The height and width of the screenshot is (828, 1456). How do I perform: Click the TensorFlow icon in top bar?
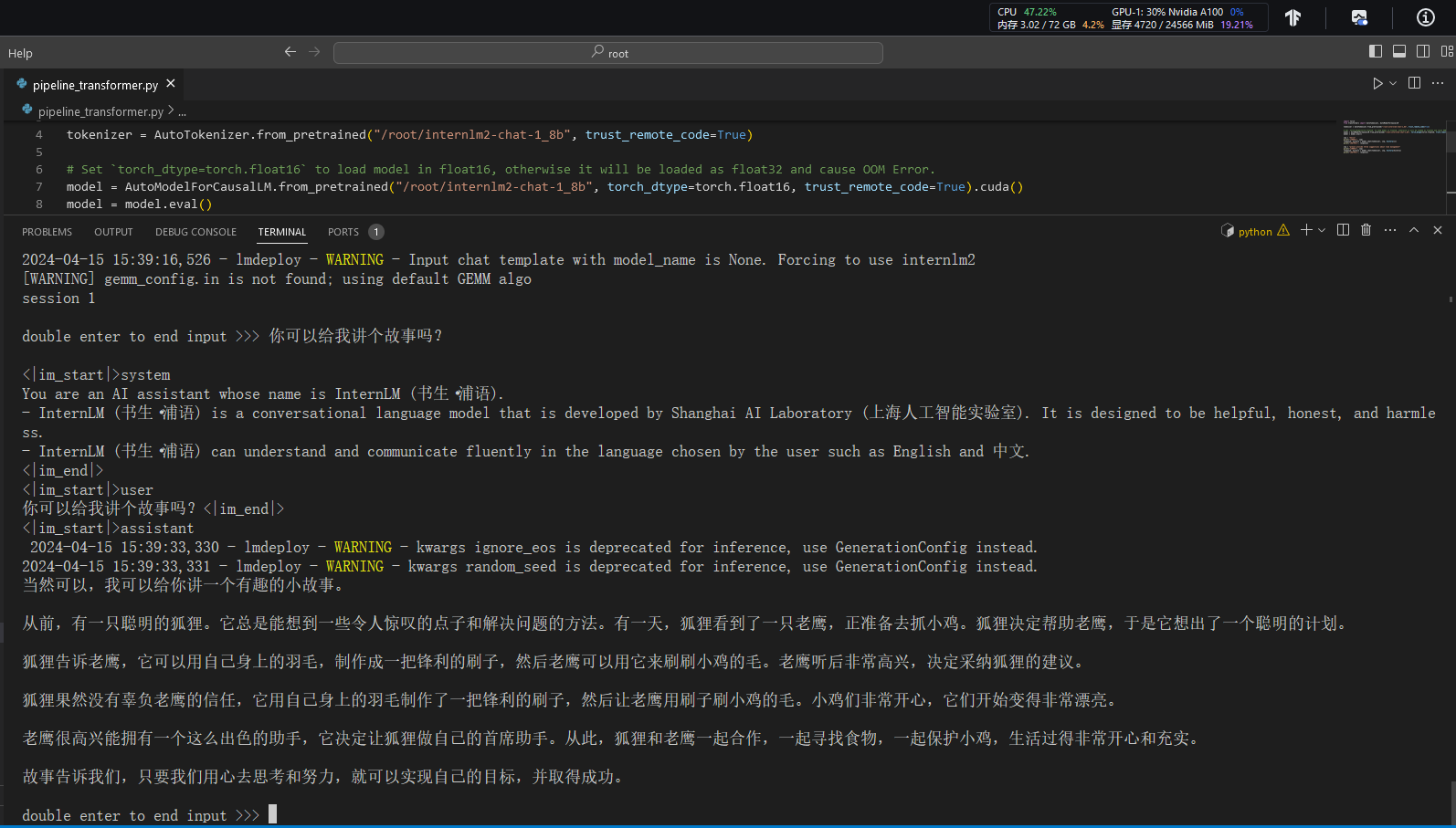tap(1292, 17)
